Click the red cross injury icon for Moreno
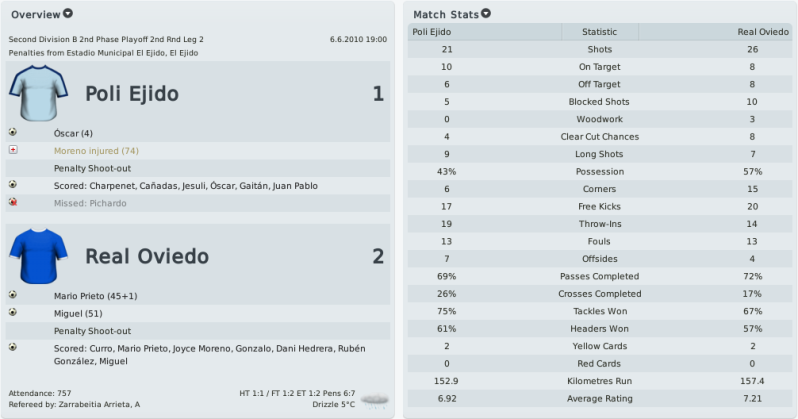Image resolution: width=798 pixels, height=419 pixels. (x=13, y=150)
